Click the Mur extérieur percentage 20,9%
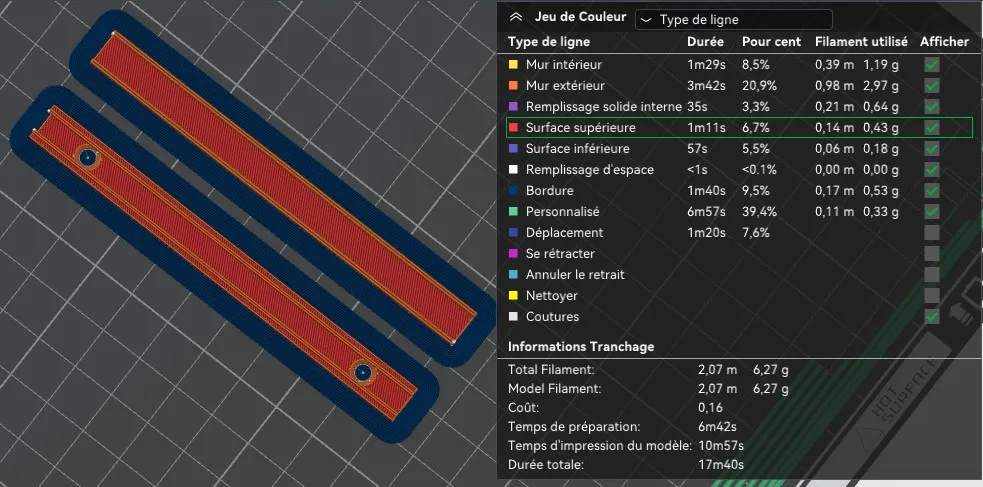The height and width of the screenshot is (487, 983). click(761, 86)
